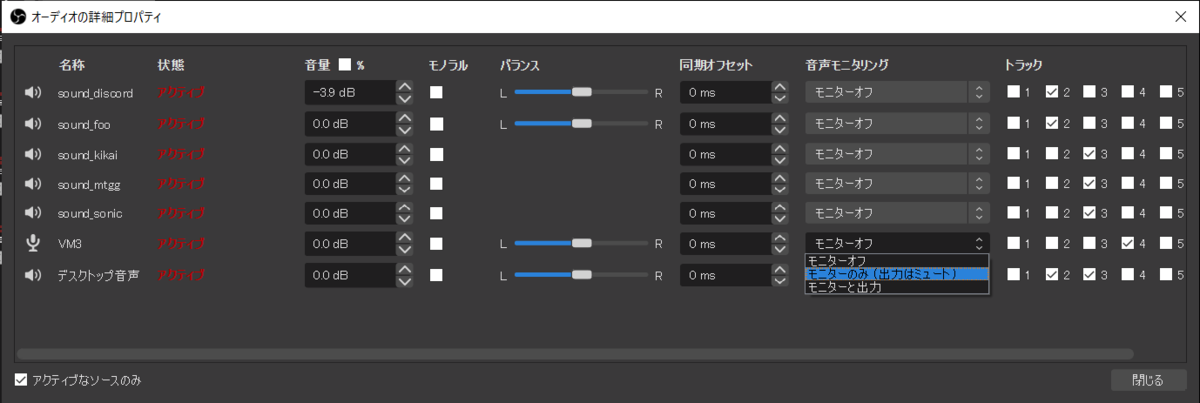This screenshot has height=403, width=1200.
Task: Select モニターと出力 from the dropdown list
Action: 897,287
